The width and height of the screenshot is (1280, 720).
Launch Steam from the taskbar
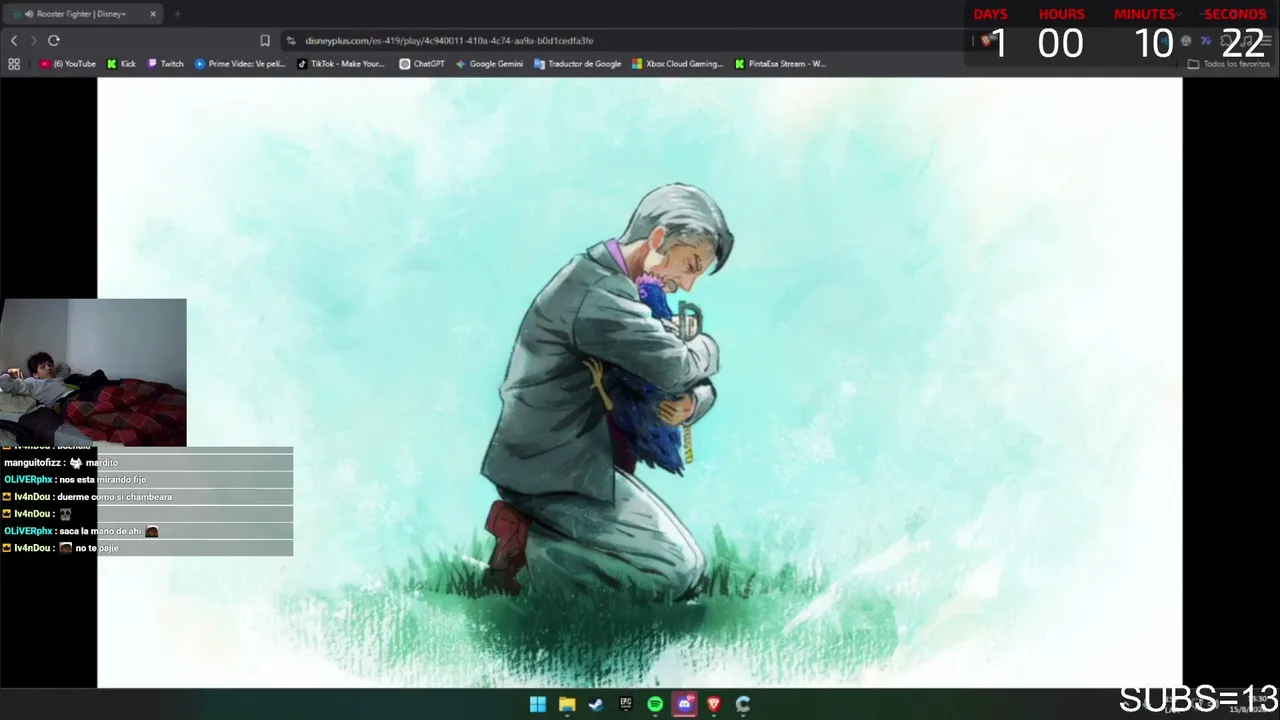point(596,704)
